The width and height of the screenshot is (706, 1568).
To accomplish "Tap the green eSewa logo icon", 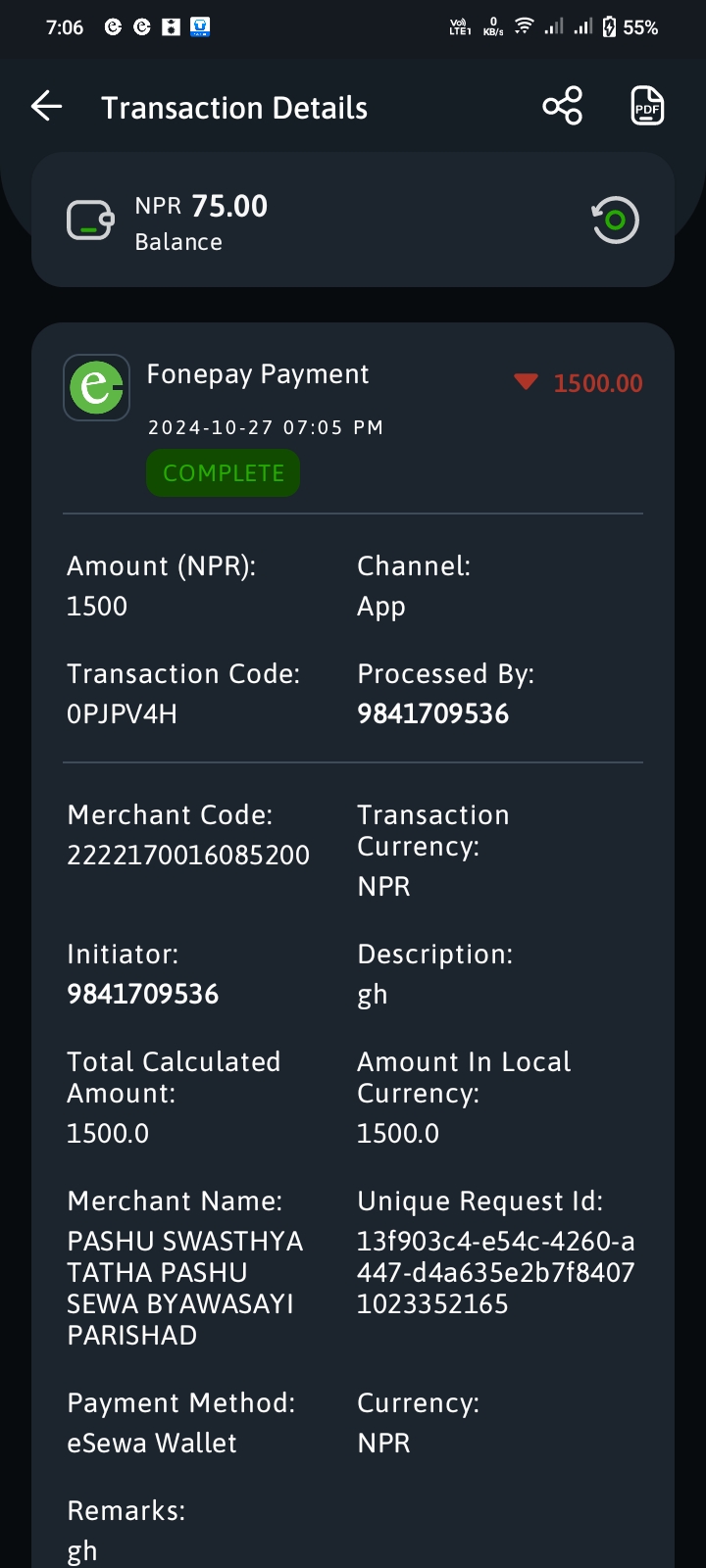I will click(x=97, y=387).
